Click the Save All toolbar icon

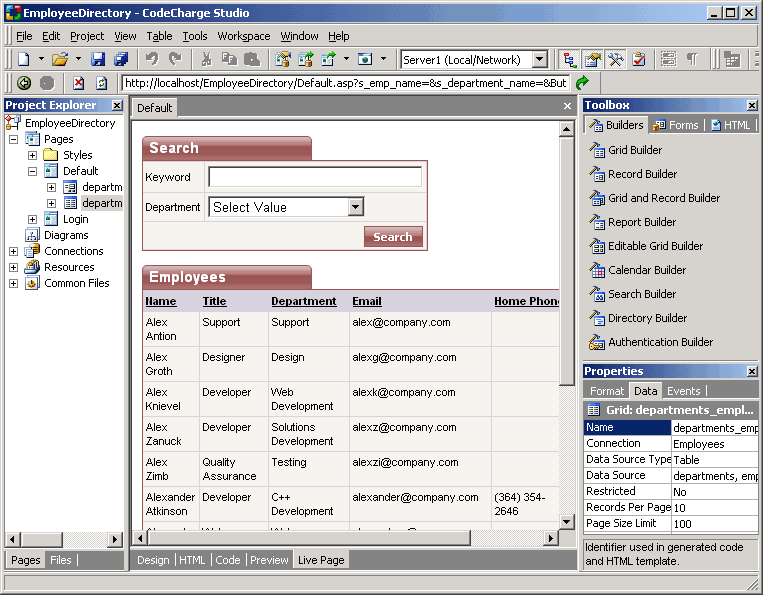point(121,60)
